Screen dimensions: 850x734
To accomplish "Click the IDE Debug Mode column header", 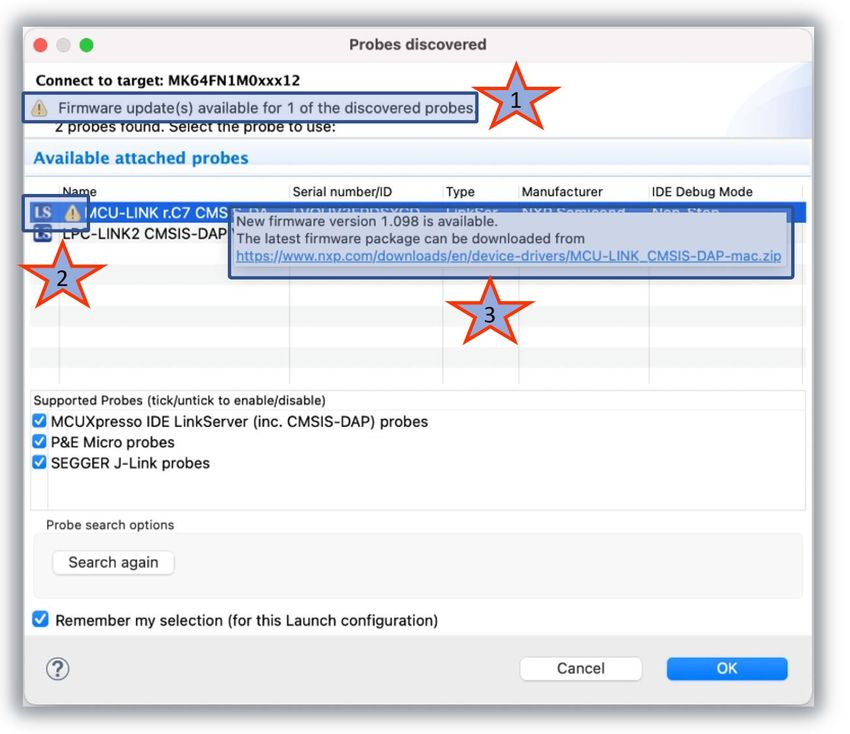I will pos(702,191).
